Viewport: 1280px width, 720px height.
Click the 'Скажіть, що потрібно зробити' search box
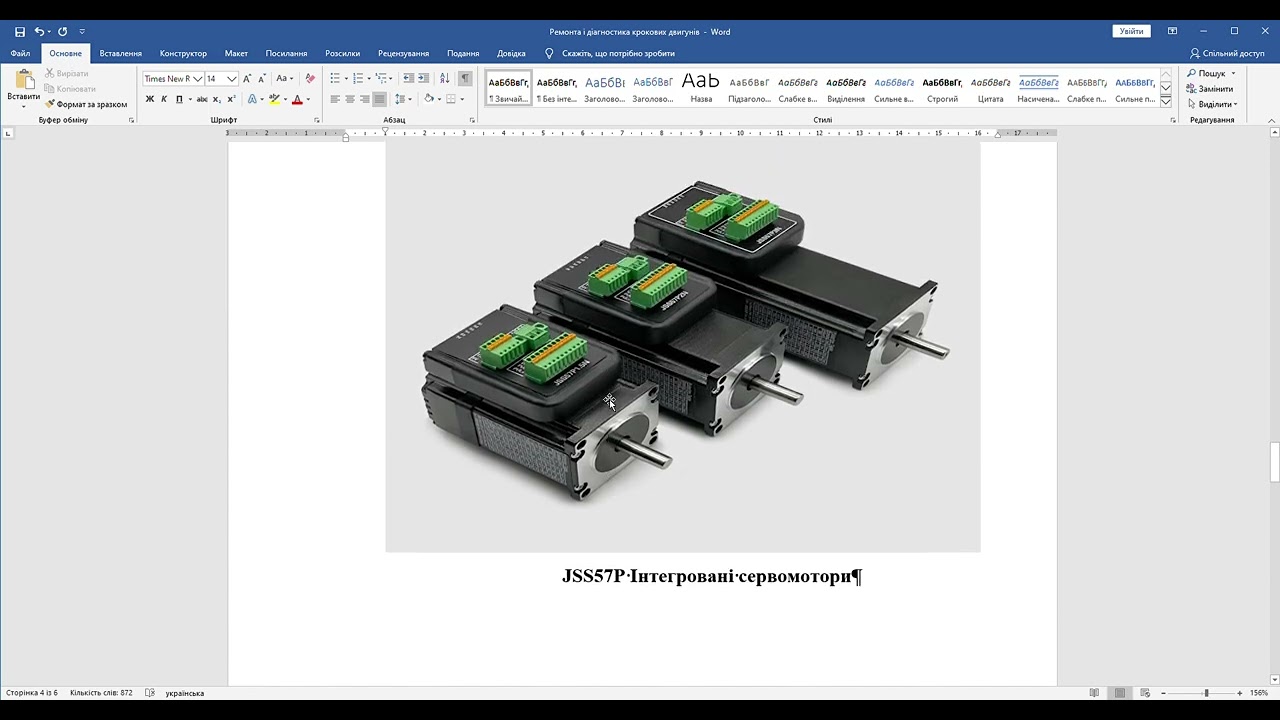(x=618, y=53)
